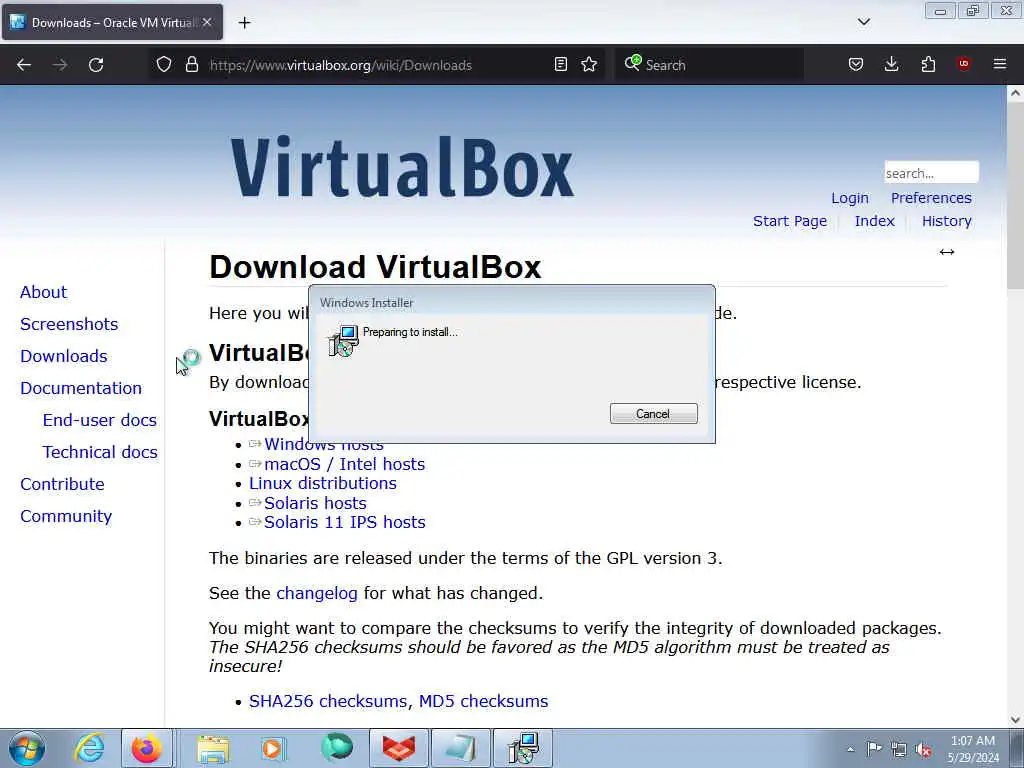Open Contribute in the sidebar

62,484
